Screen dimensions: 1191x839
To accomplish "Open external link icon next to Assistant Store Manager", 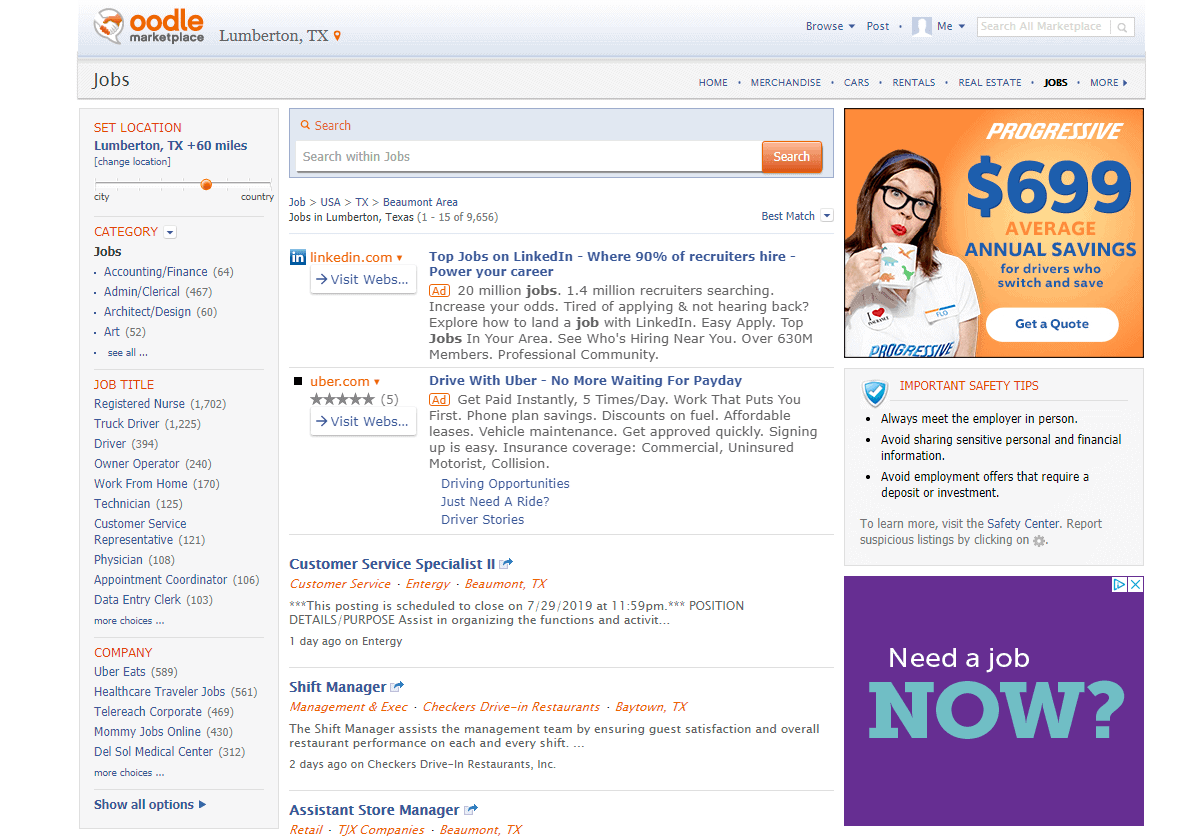I will [471, 809].
